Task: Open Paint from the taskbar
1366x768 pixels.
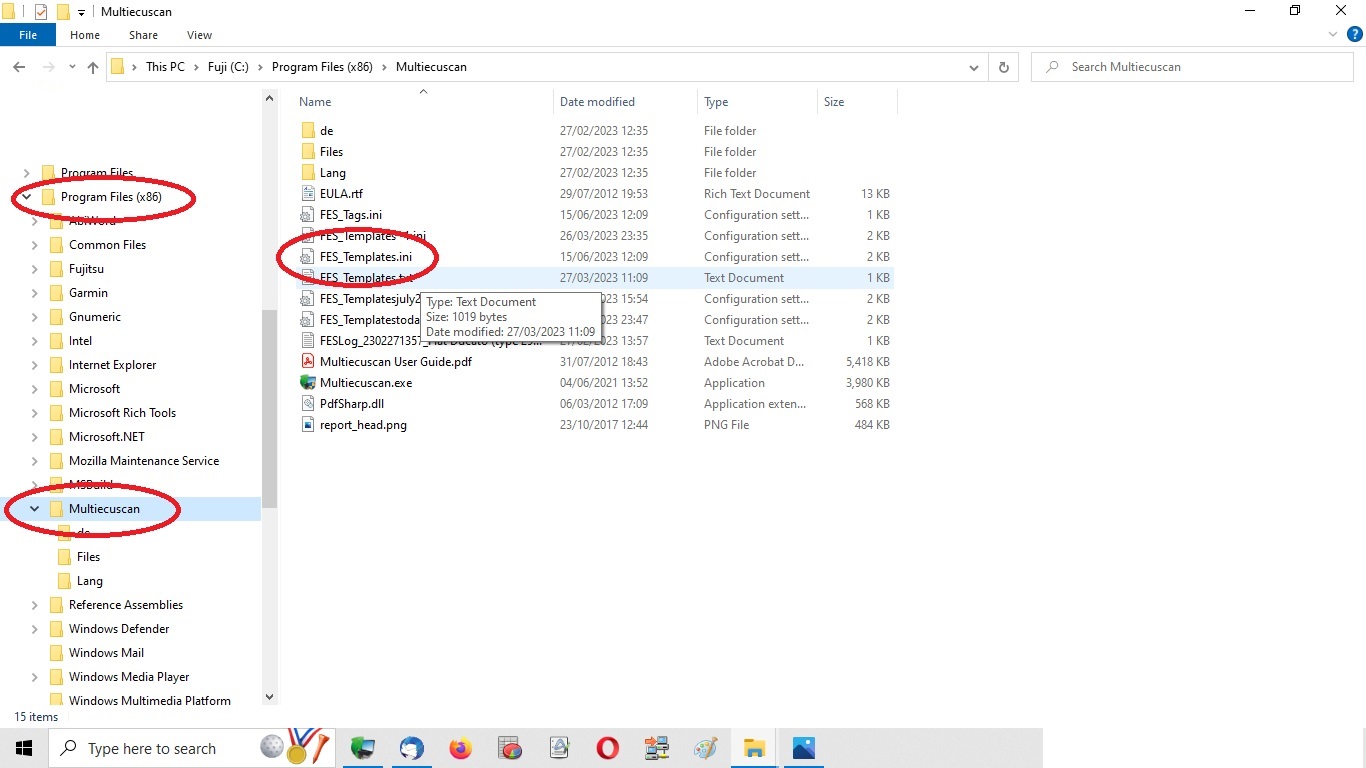Action: [705, 748]
